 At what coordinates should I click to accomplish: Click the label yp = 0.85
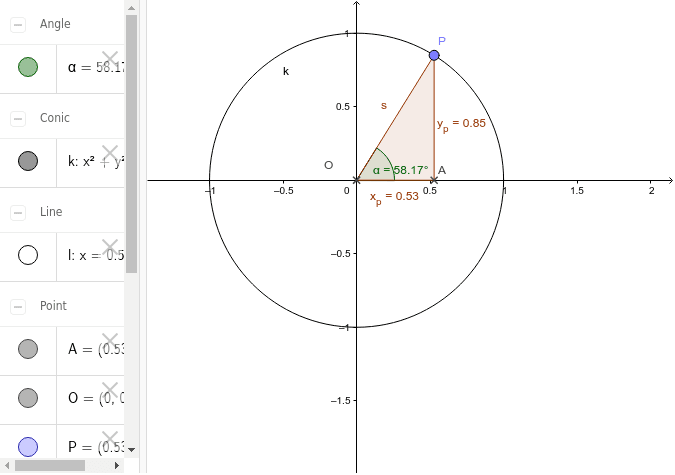tap(461, 124)
